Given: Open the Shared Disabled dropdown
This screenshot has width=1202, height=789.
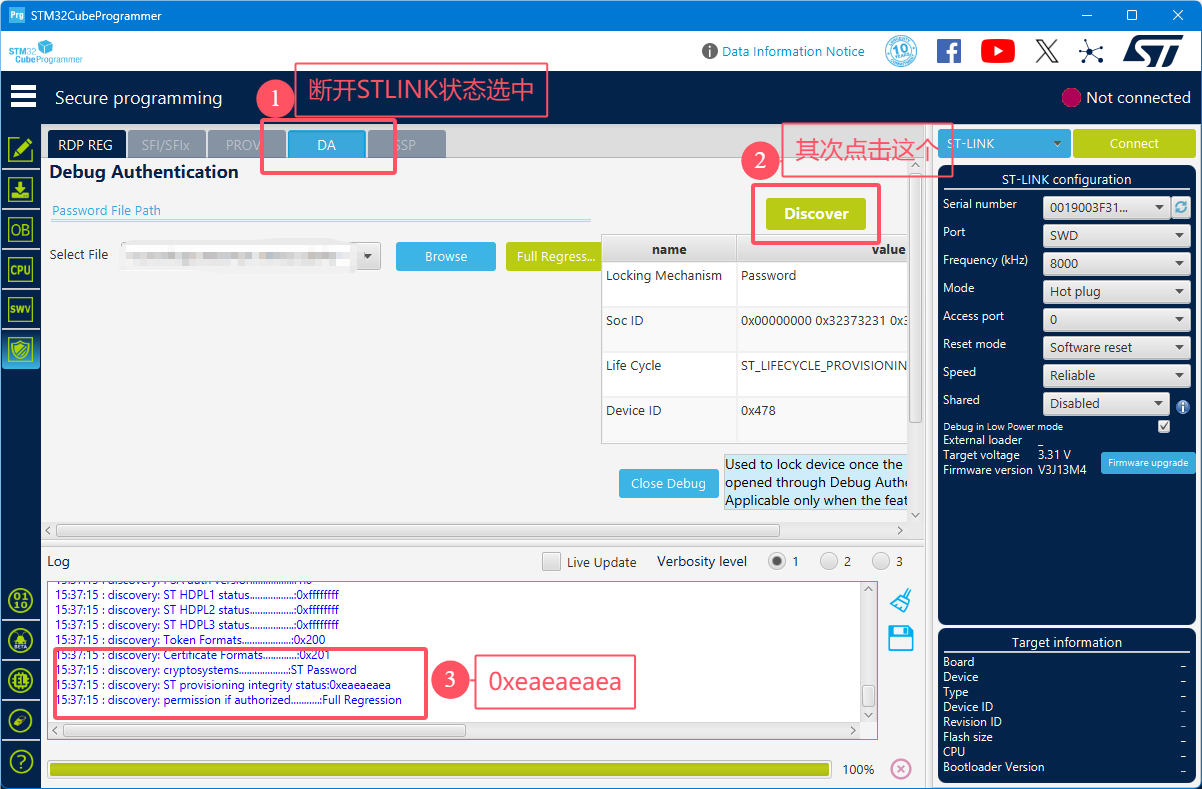Looking at the screenshot, I should pyautogui.click(x=1106, y=403).
